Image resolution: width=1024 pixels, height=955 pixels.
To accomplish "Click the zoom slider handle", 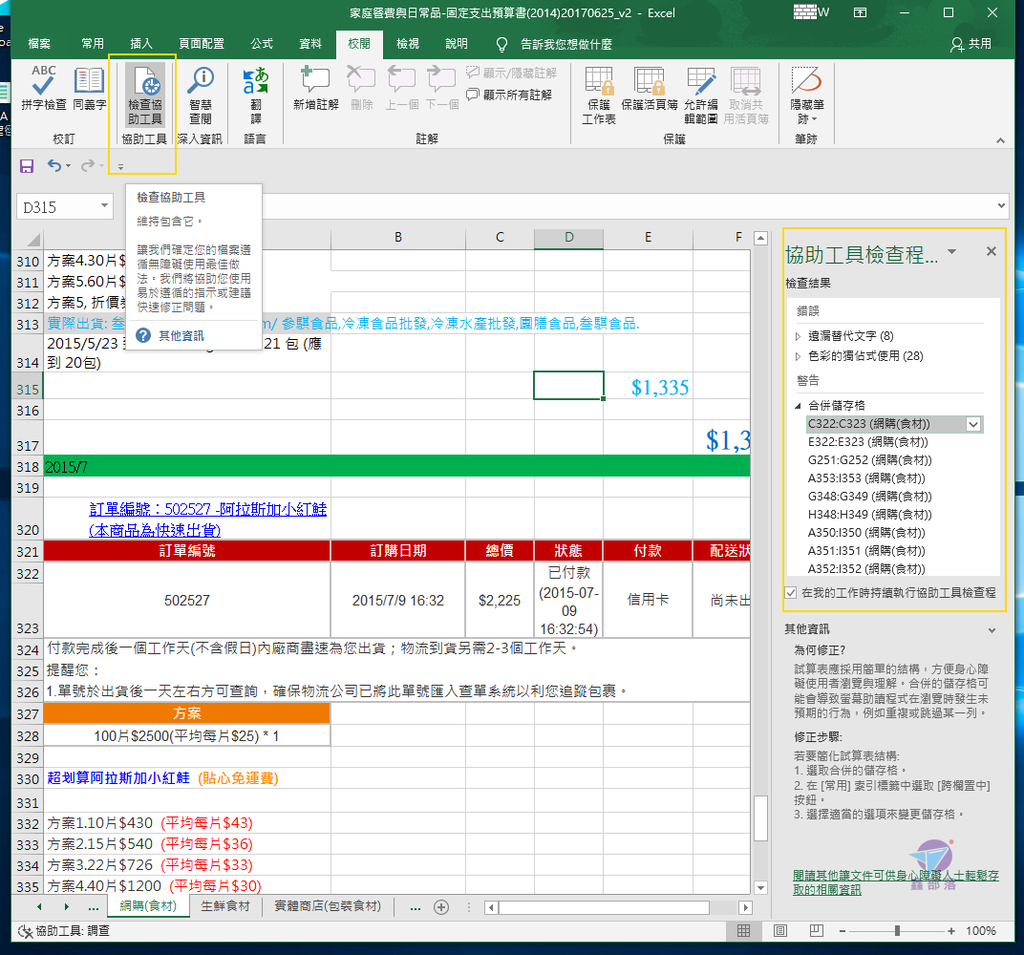I will (x=897, y=931).
